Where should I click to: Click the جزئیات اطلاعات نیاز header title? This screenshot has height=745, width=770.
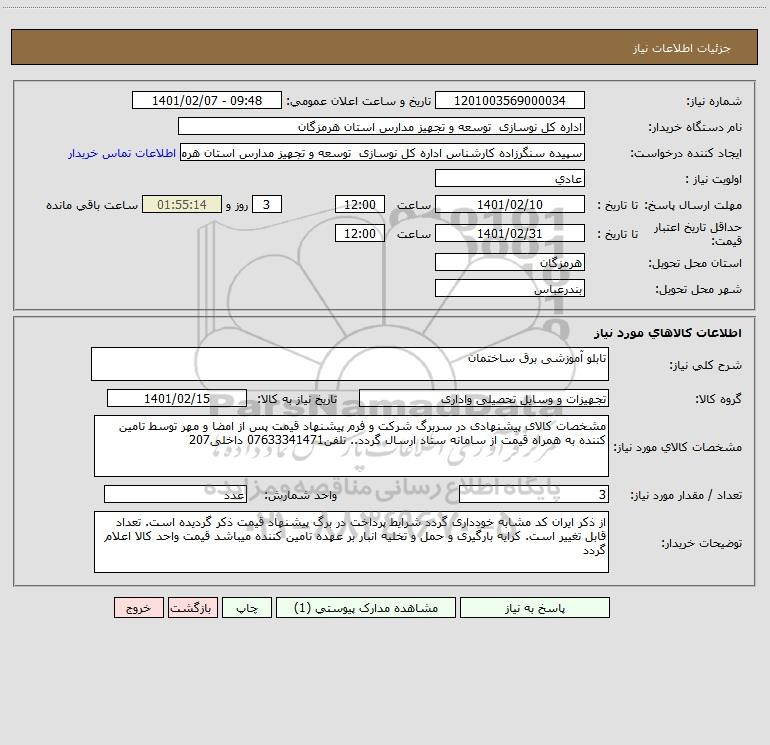click(682, 48)
